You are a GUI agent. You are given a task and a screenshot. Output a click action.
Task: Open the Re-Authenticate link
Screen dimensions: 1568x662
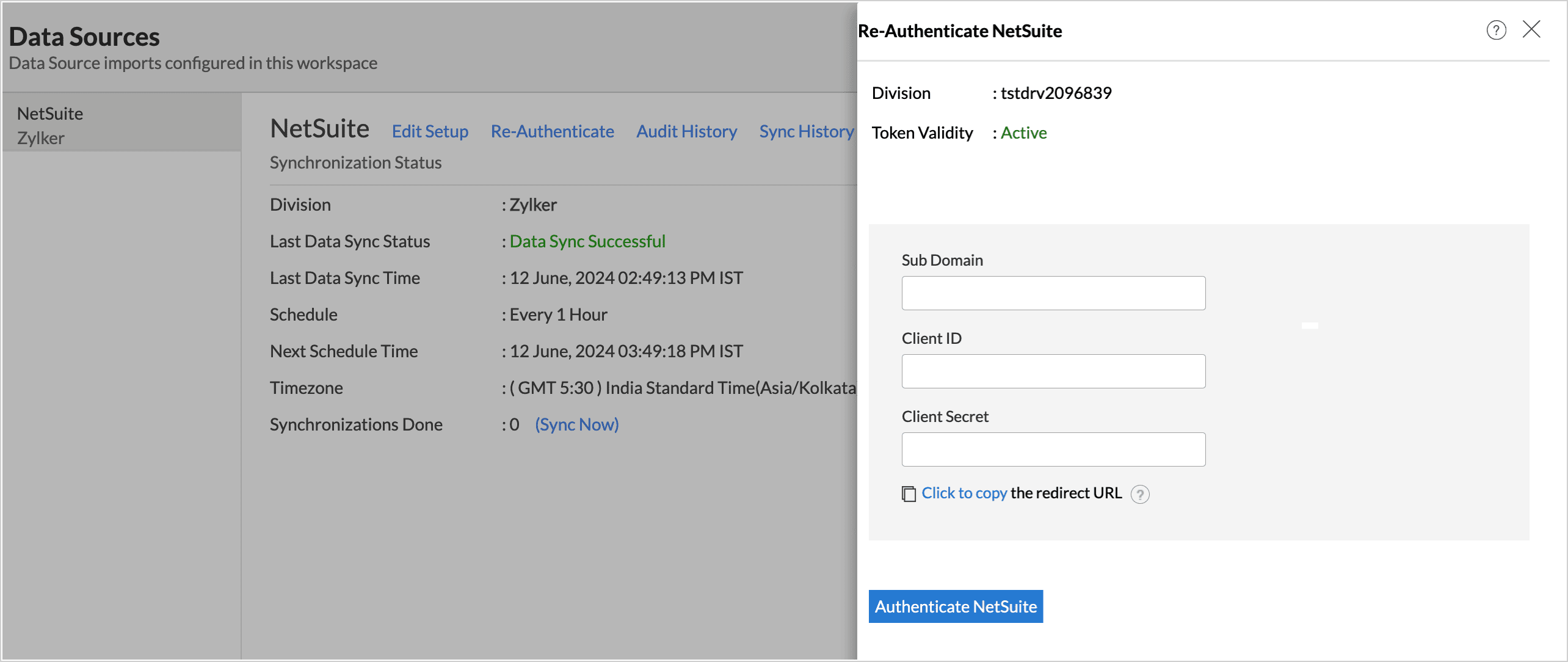point(553,131)
